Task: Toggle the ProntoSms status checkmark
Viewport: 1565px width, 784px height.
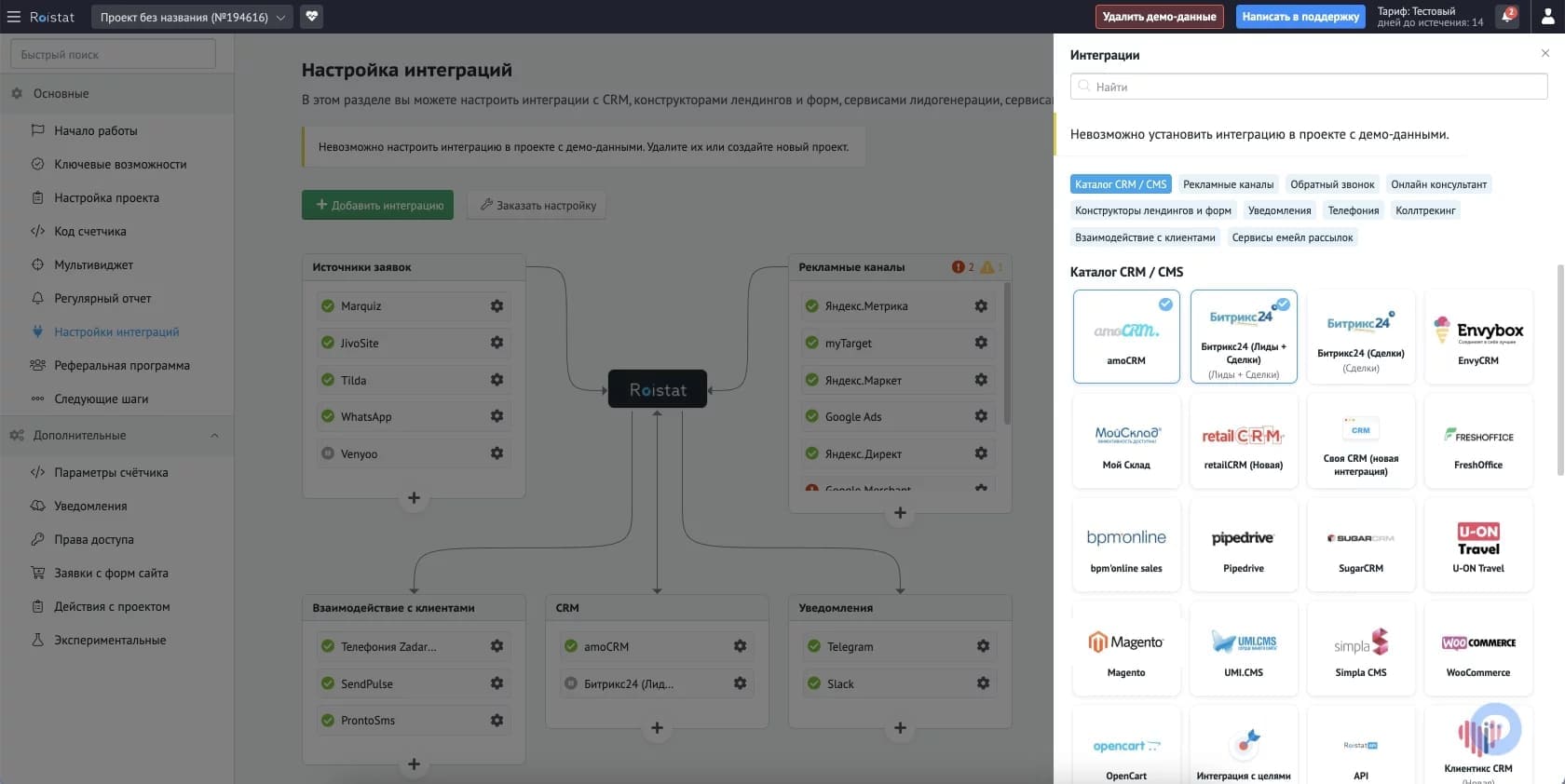Action: point(328,720)
